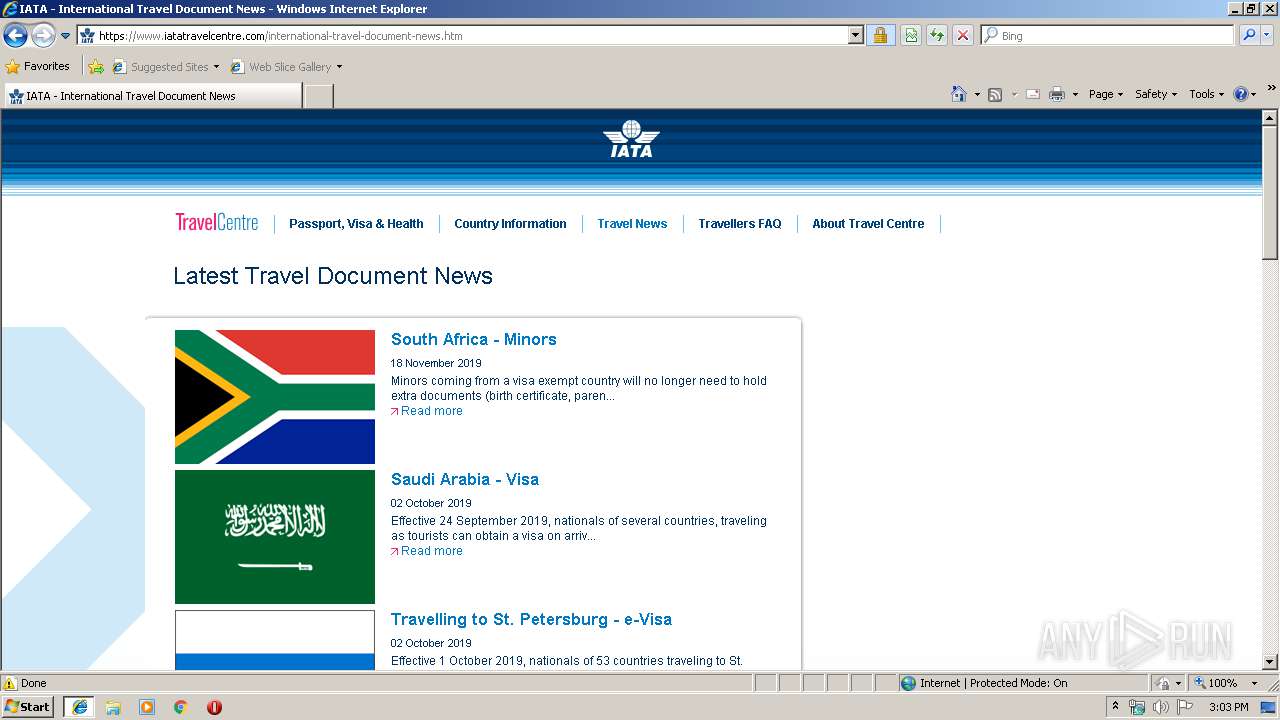Viewport: 1280px width, 720px height.
Task: Open Windows Explorer folder taskbar icon
Action: pyautogui.click(x=113, y=707)
